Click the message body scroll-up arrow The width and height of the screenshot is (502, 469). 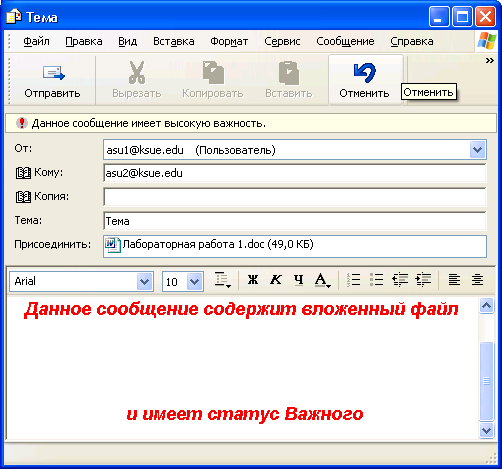(x=486, y=305)
